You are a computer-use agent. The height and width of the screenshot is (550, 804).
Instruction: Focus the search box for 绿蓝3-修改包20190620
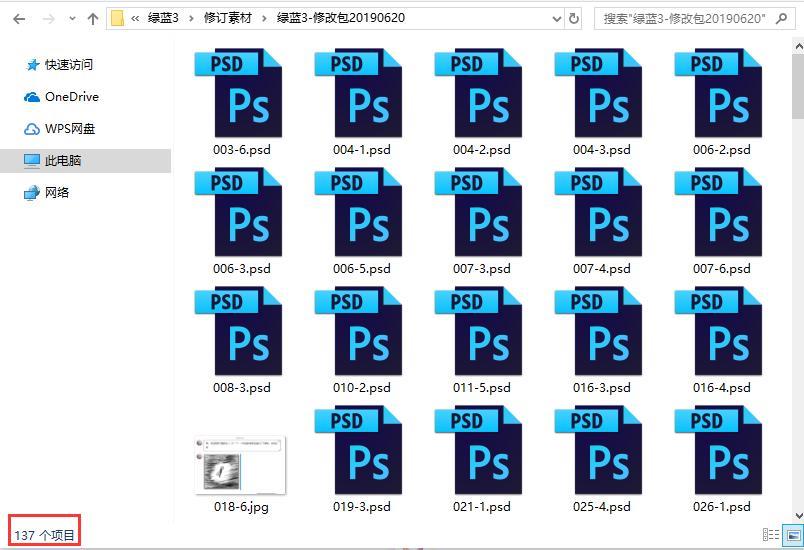[x=694, y=19]
